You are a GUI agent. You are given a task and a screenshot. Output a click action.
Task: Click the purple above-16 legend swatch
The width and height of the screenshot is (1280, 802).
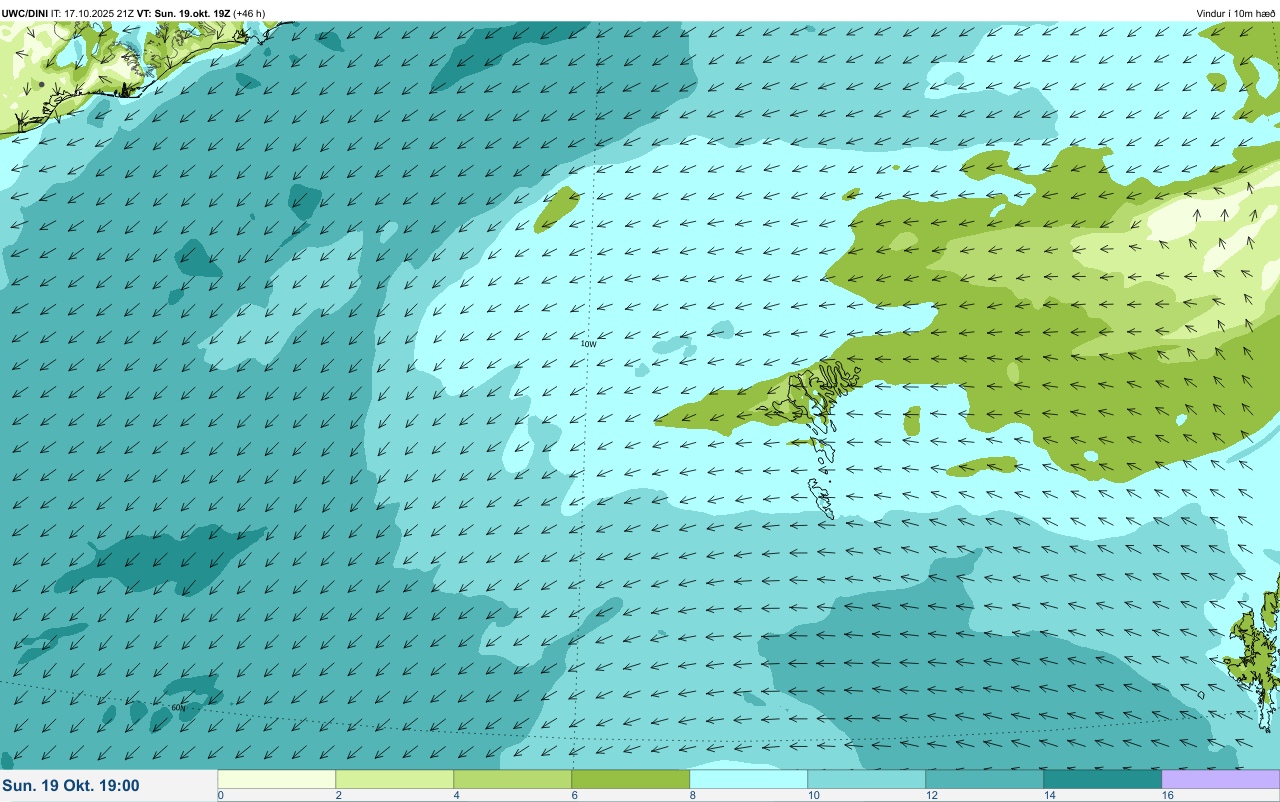(x=1221, y=779)
